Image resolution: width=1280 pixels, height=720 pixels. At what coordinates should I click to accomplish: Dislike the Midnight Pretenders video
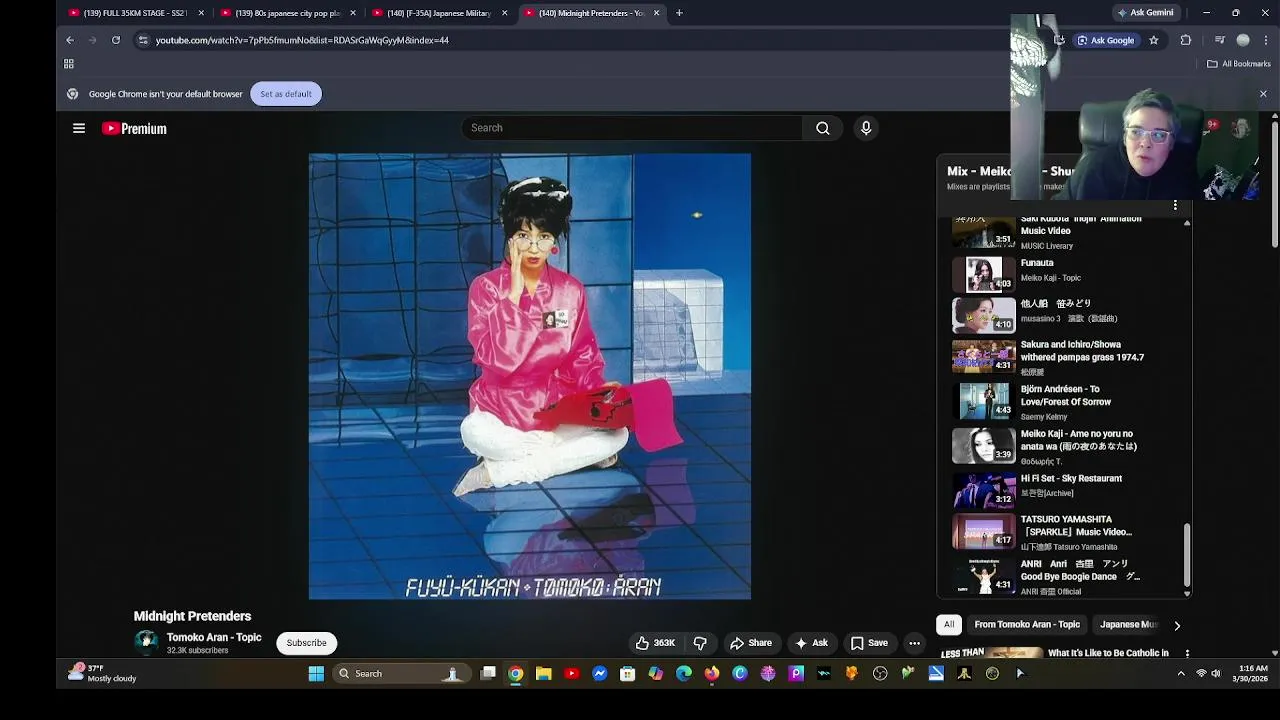(x=700, y=643)
